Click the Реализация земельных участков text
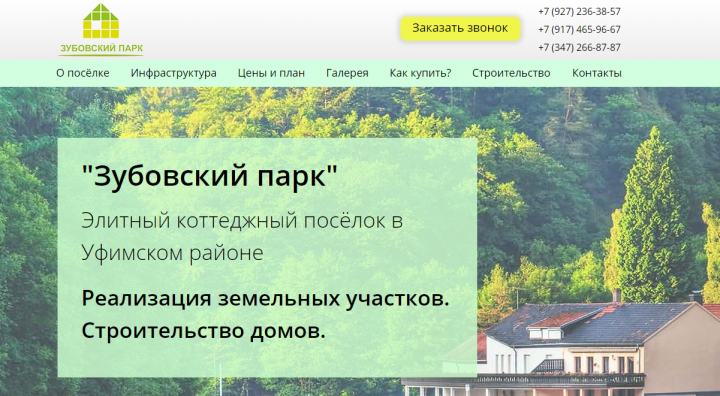The height and width of the screenshot is (396, 720). [265, 299]
